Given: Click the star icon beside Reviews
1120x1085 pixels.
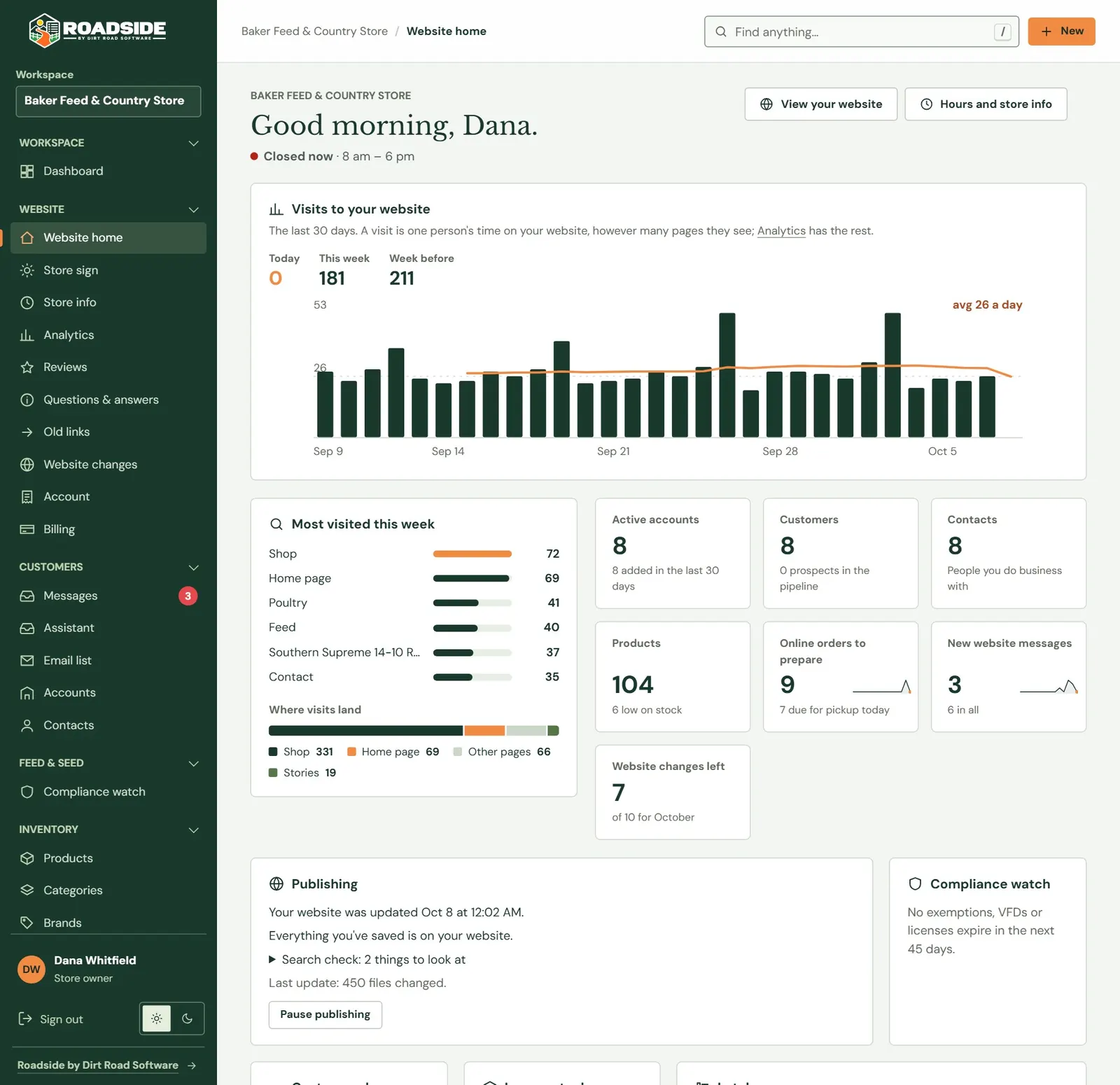Looking at the screenshot, I should 27,367.
